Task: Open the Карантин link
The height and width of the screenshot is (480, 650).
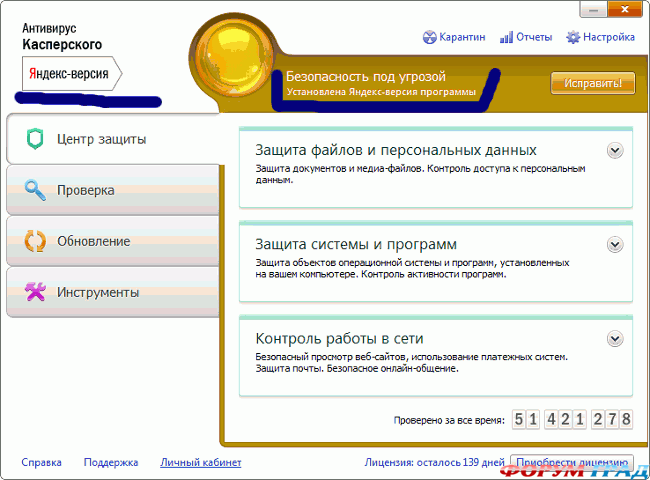Action: coord(462,37)
